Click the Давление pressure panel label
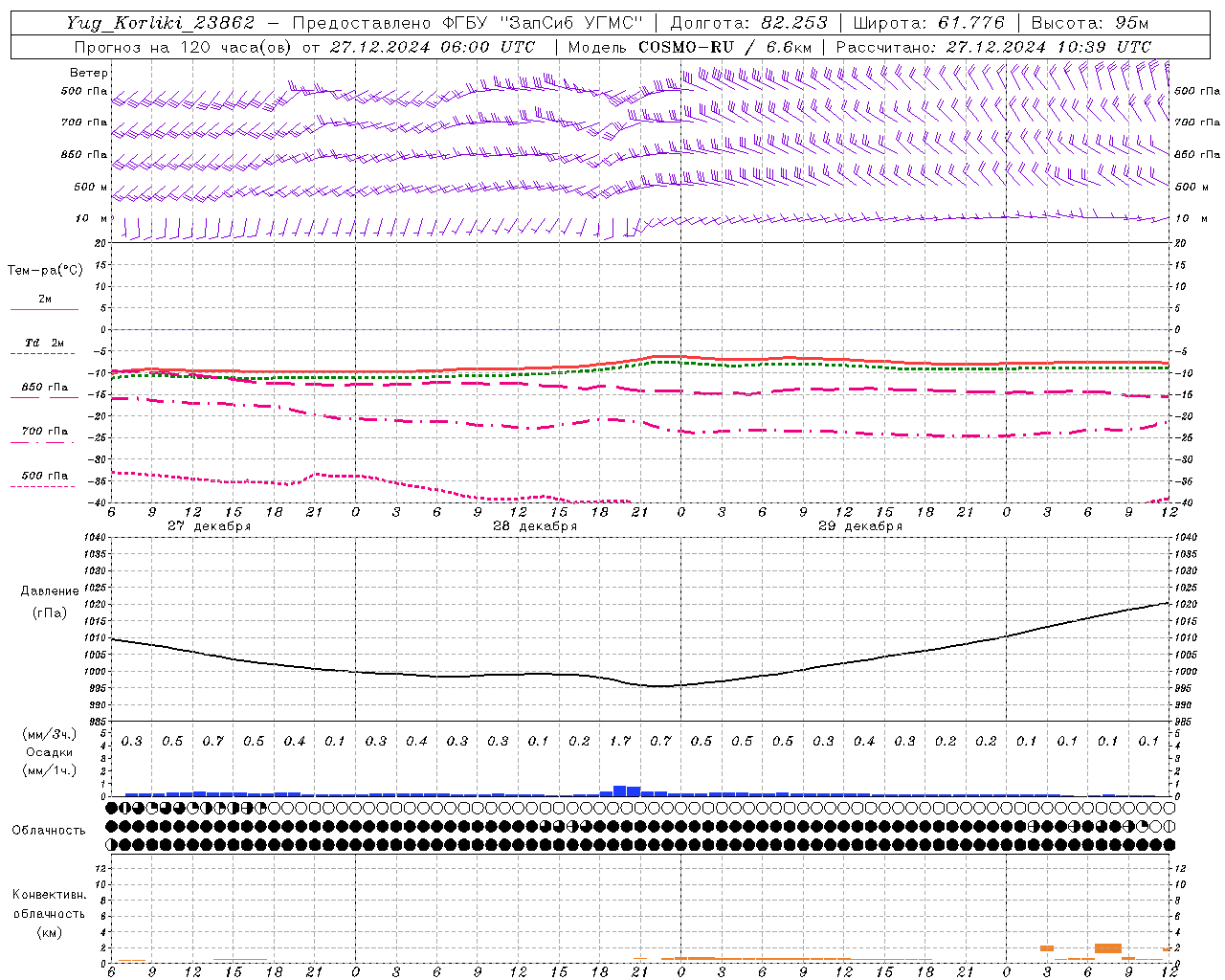The width and height of the screenshot is (1225, 980). [x=50, y=591]
